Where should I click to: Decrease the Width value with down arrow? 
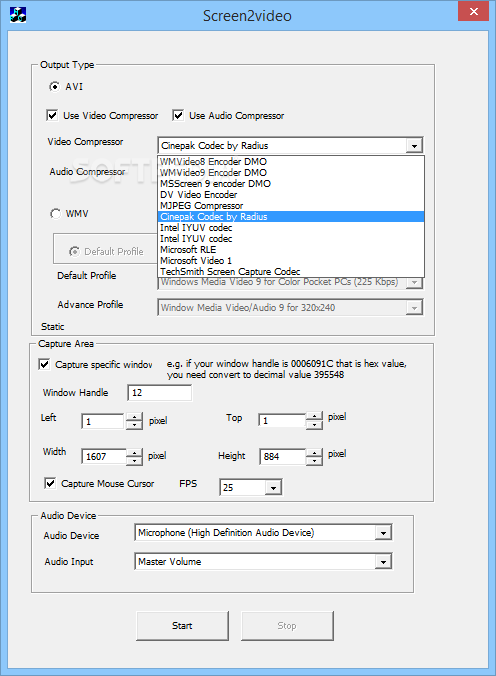pyautogui.click(x=134, y=461)
